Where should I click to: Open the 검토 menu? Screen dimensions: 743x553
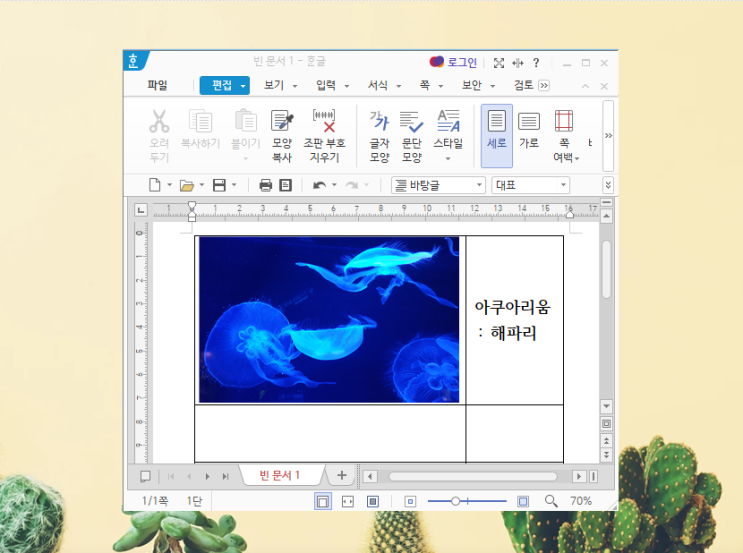point(524,85)
